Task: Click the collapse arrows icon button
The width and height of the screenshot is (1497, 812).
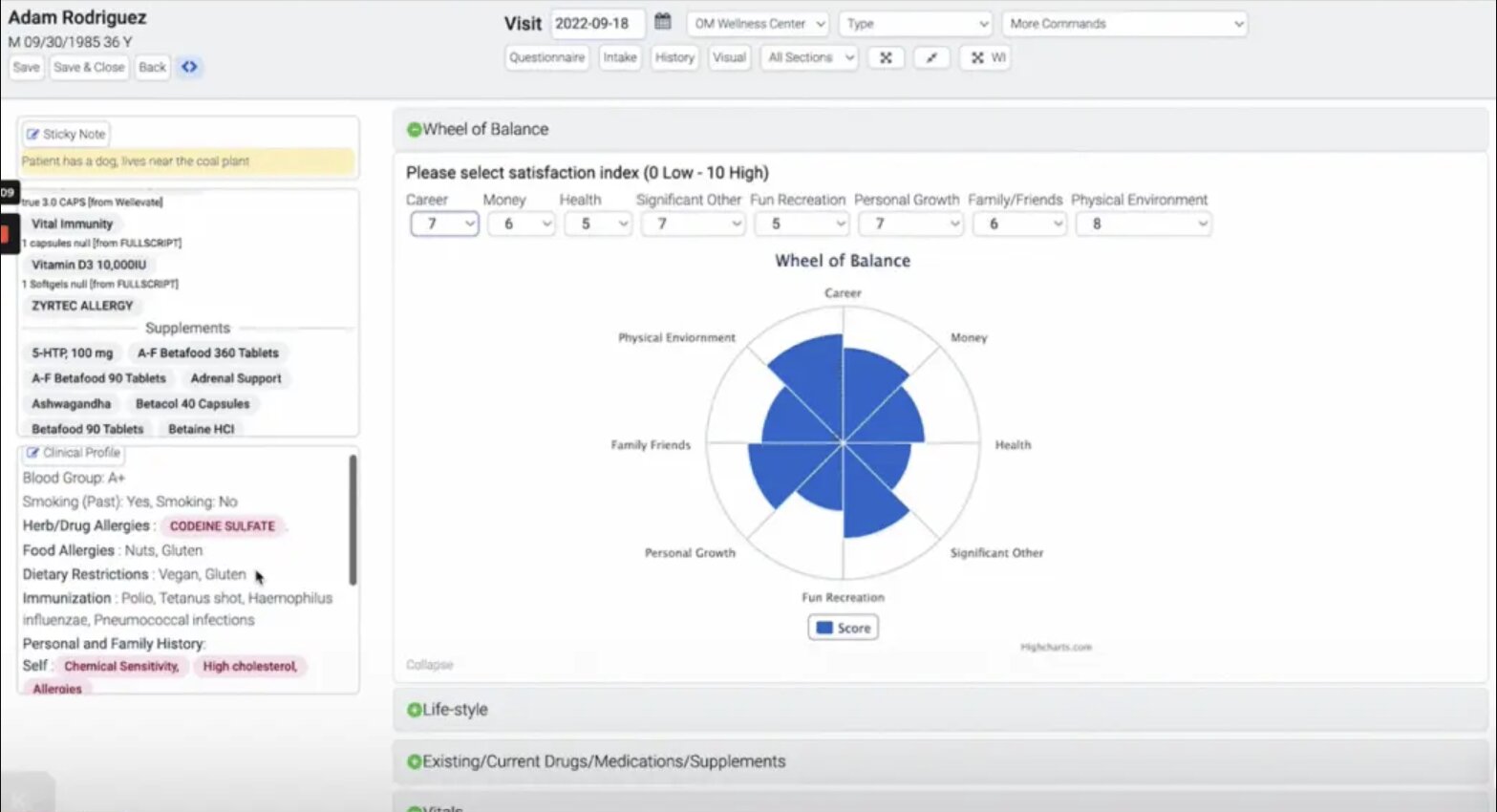Action: [x=931, y=57]
